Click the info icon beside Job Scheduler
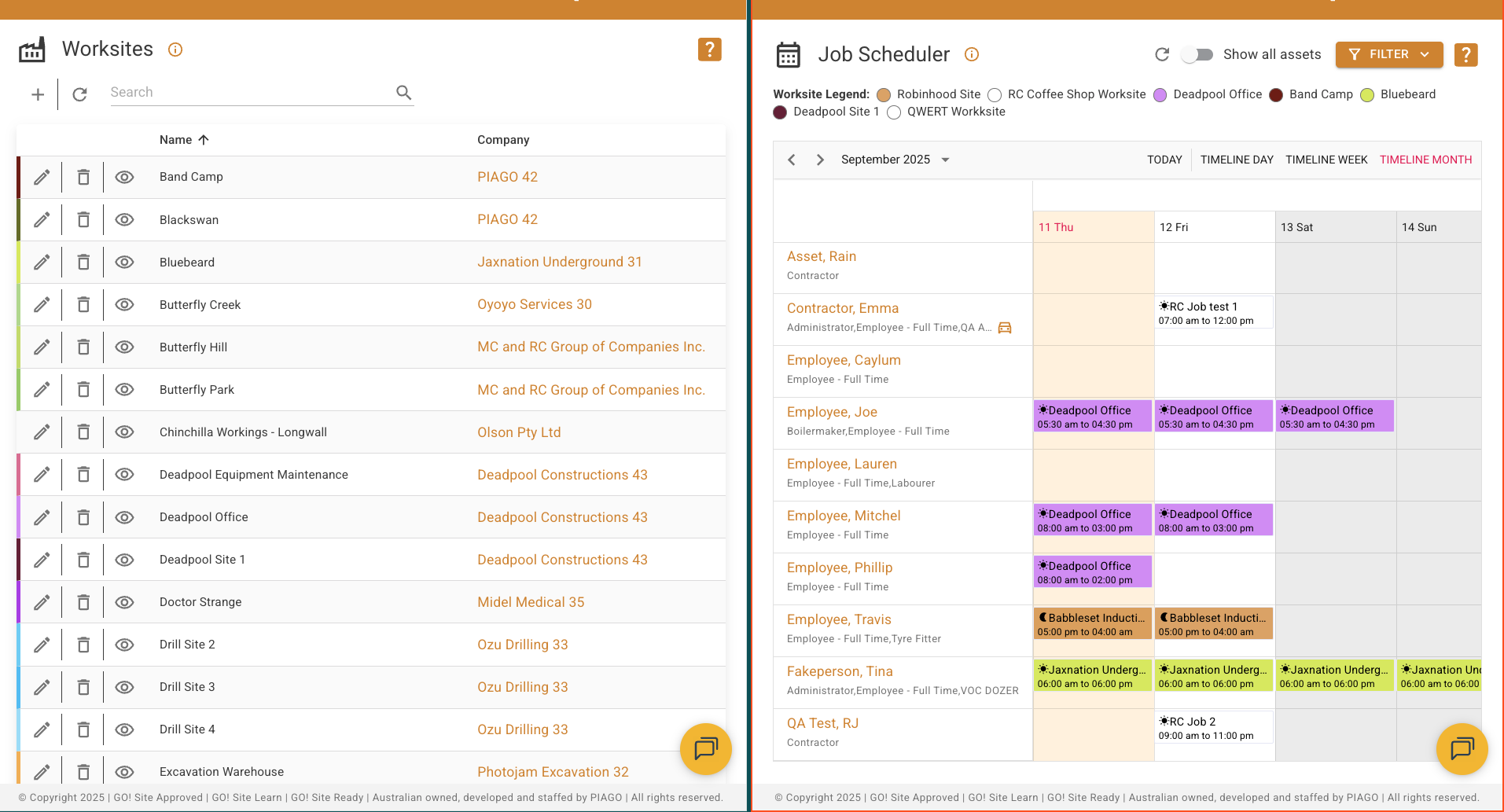 tap(972, 54)
